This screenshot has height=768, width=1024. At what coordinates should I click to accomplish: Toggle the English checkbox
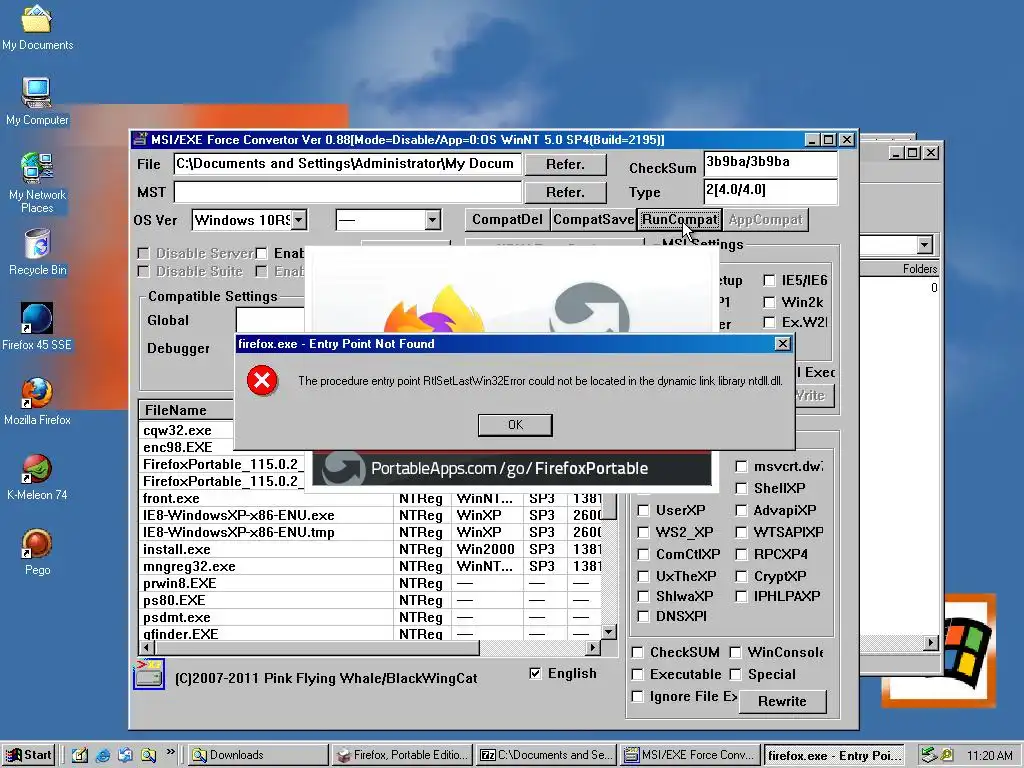tap(536, 673)
